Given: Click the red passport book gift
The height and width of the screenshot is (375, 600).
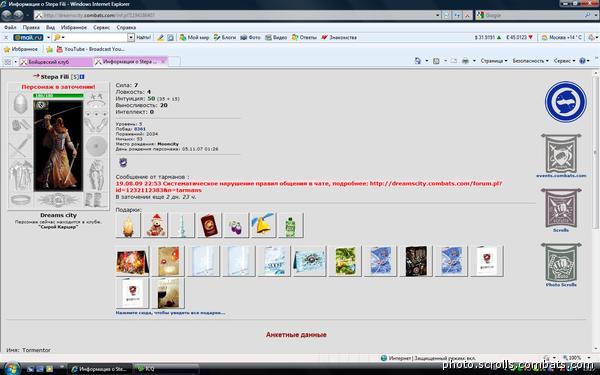Looking at the screenshot, I should [209, 226].
